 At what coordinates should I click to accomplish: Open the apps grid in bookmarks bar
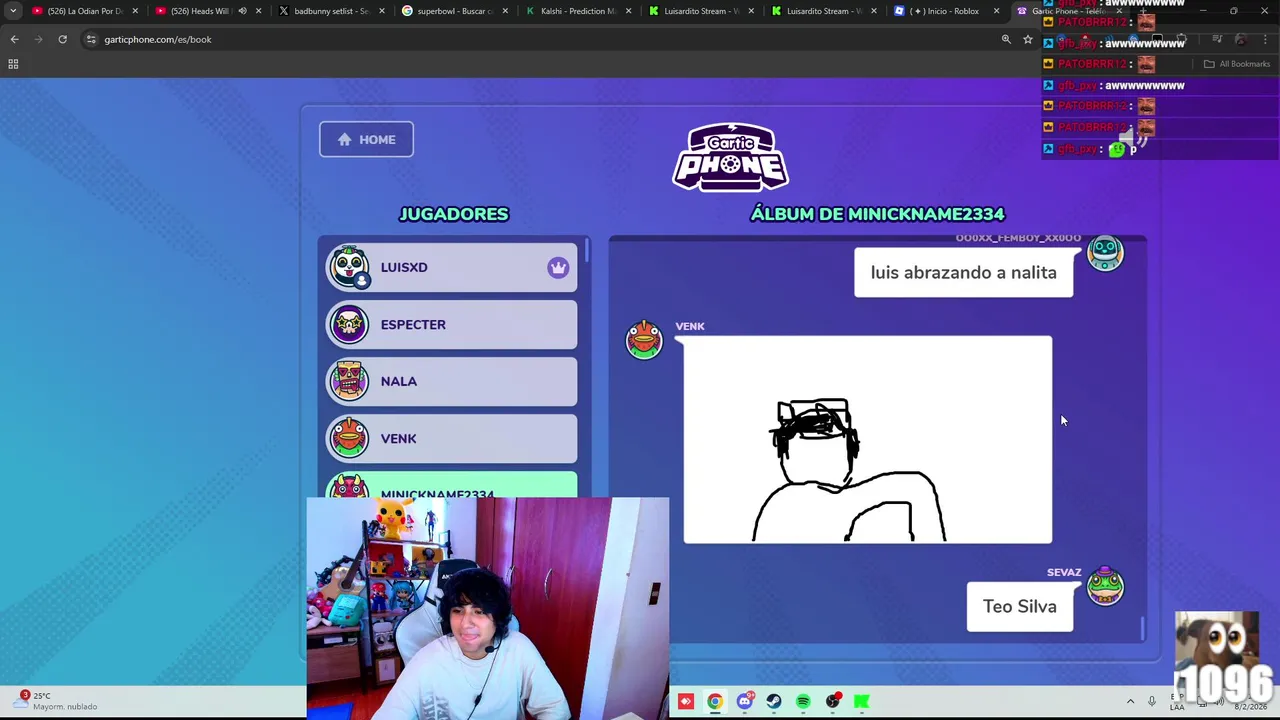click(13, 64)
